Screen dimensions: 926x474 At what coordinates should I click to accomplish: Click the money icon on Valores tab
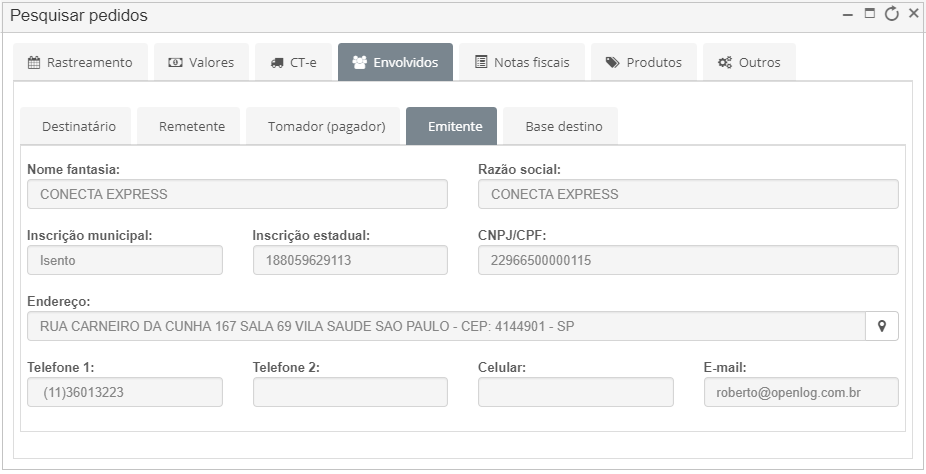175,62
